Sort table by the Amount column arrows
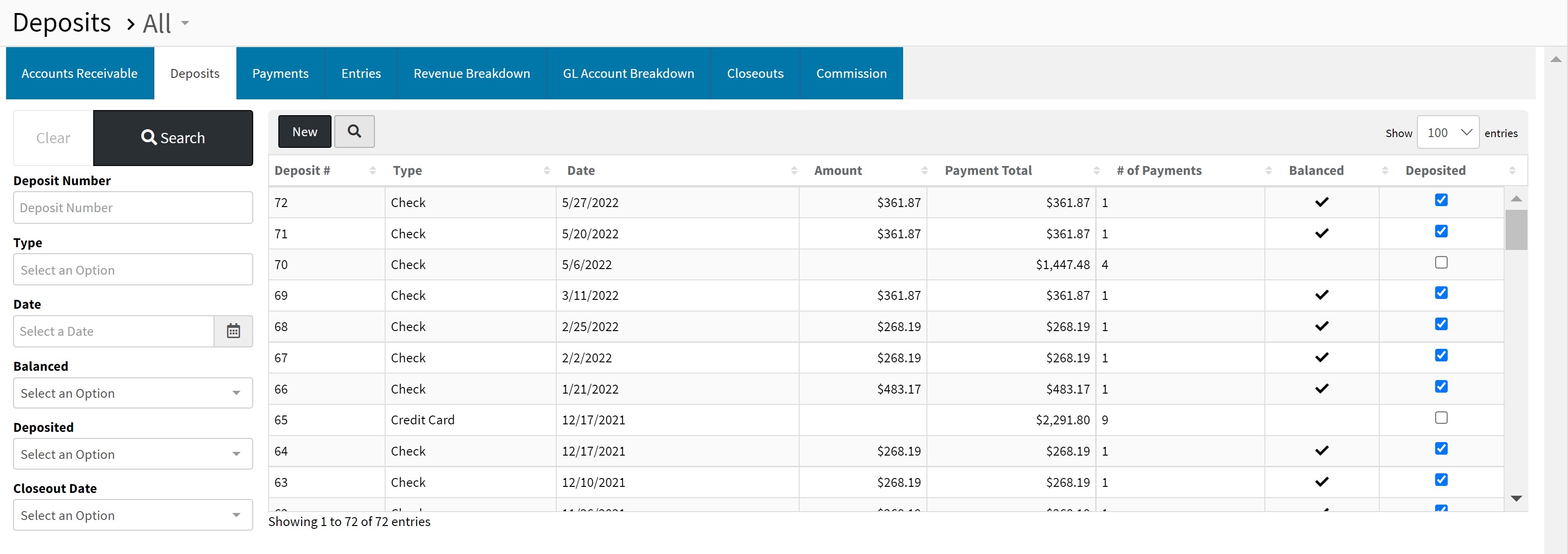The height and width of the screenshot is (554, 1568). [x=924, y=171]
